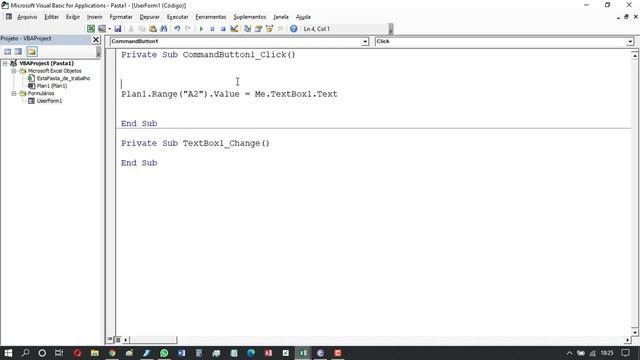Select VBAProject (Pasta1) root item
The image size is (640, 360).
pos(47,63)
